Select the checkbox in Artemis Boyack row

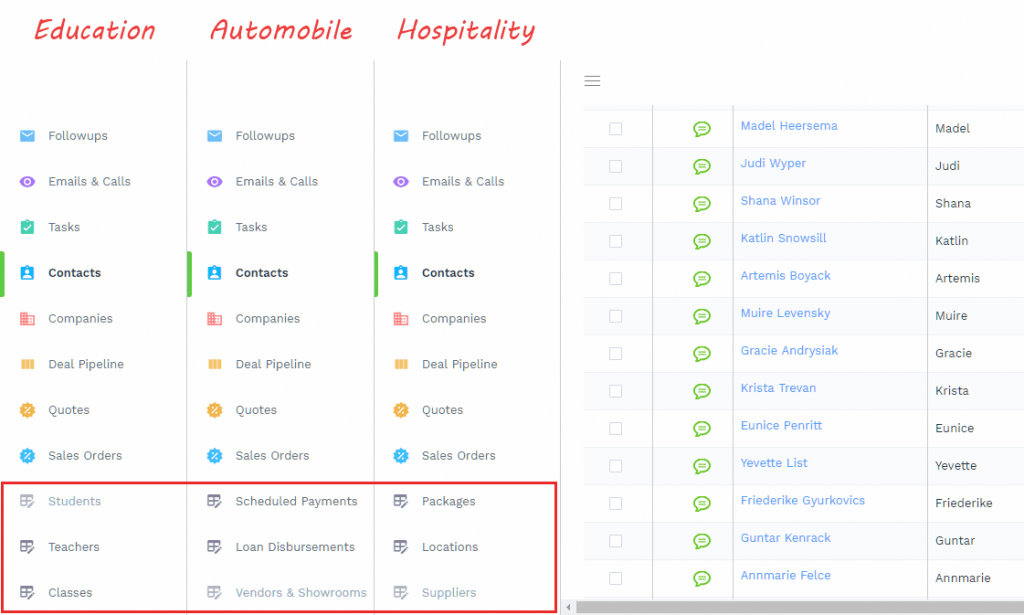click(x=615, y=278)
